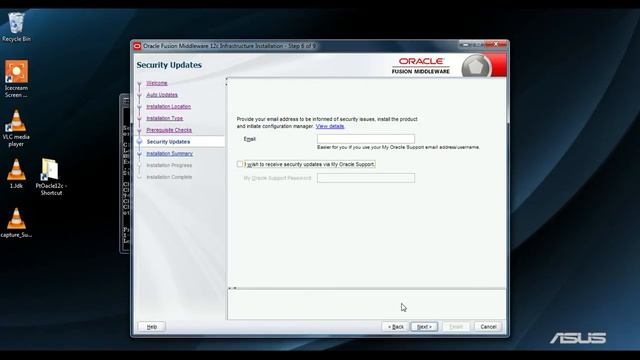The height and width of the screenshot is (360, 640).
Task: Select the capture_Su desktop file icon
Action: coord(16,222)
